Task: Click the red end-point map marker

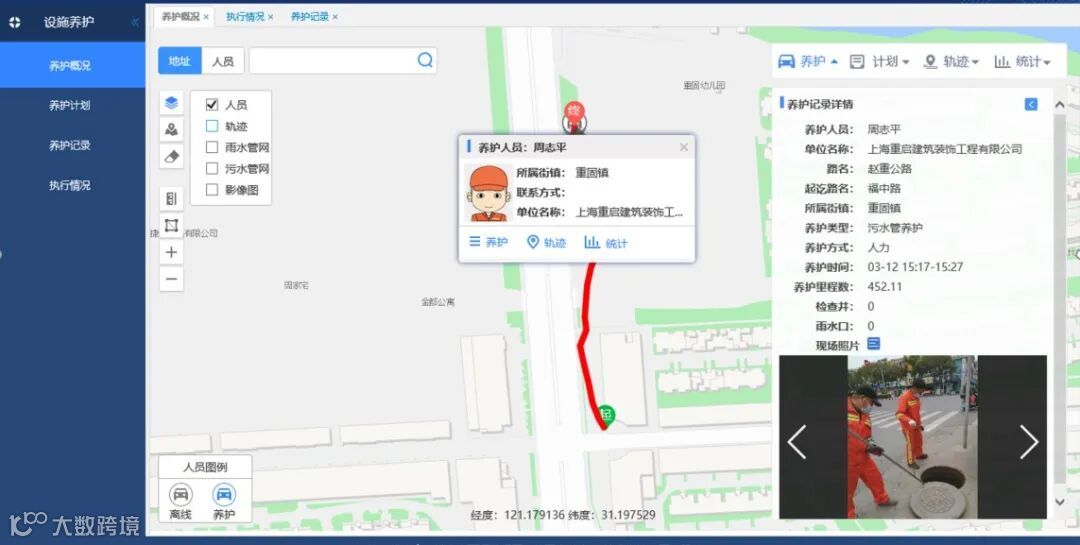Action: [574, 116]
